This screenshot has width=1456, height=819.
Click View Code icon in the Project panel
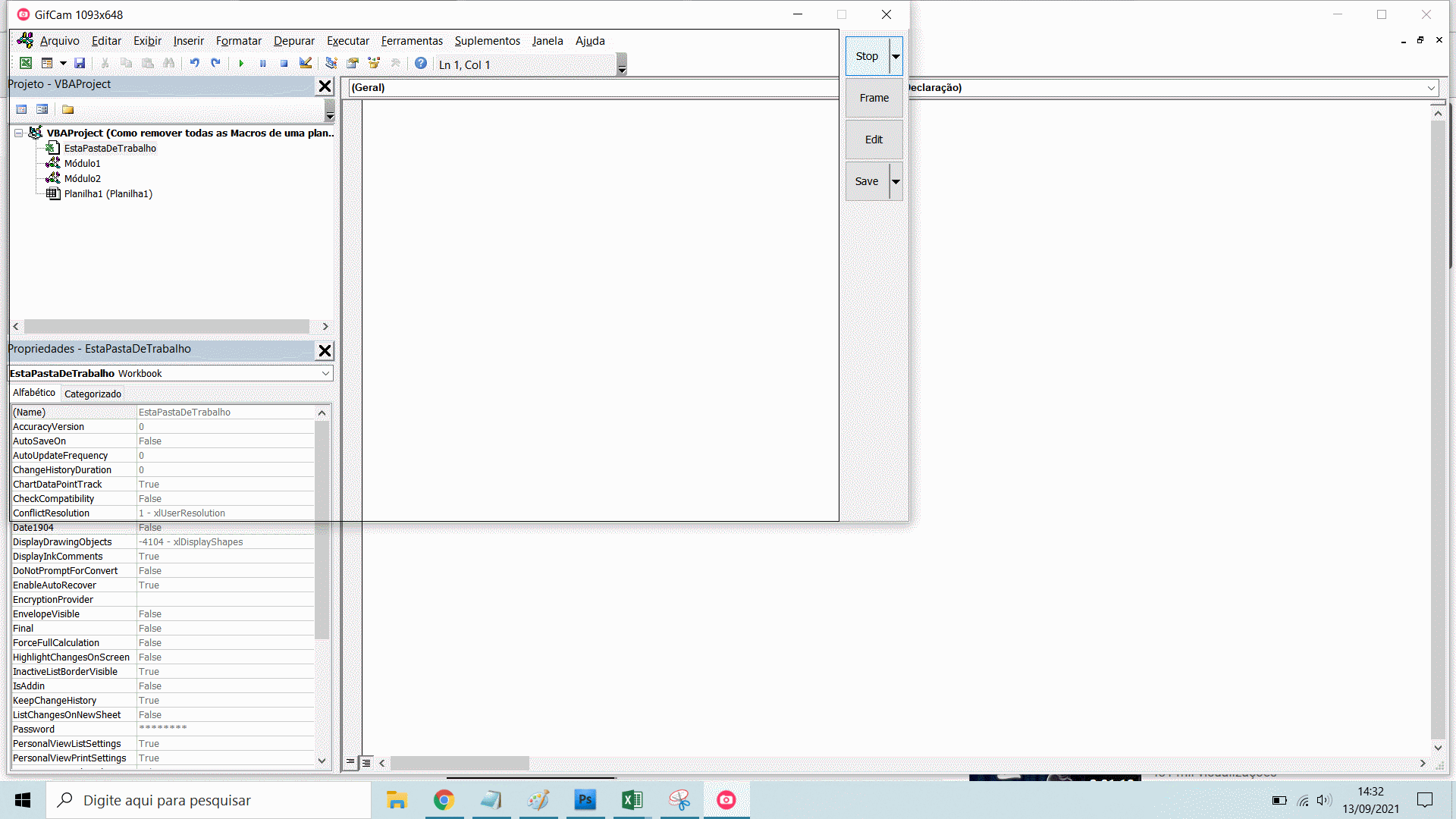[21, 109]
